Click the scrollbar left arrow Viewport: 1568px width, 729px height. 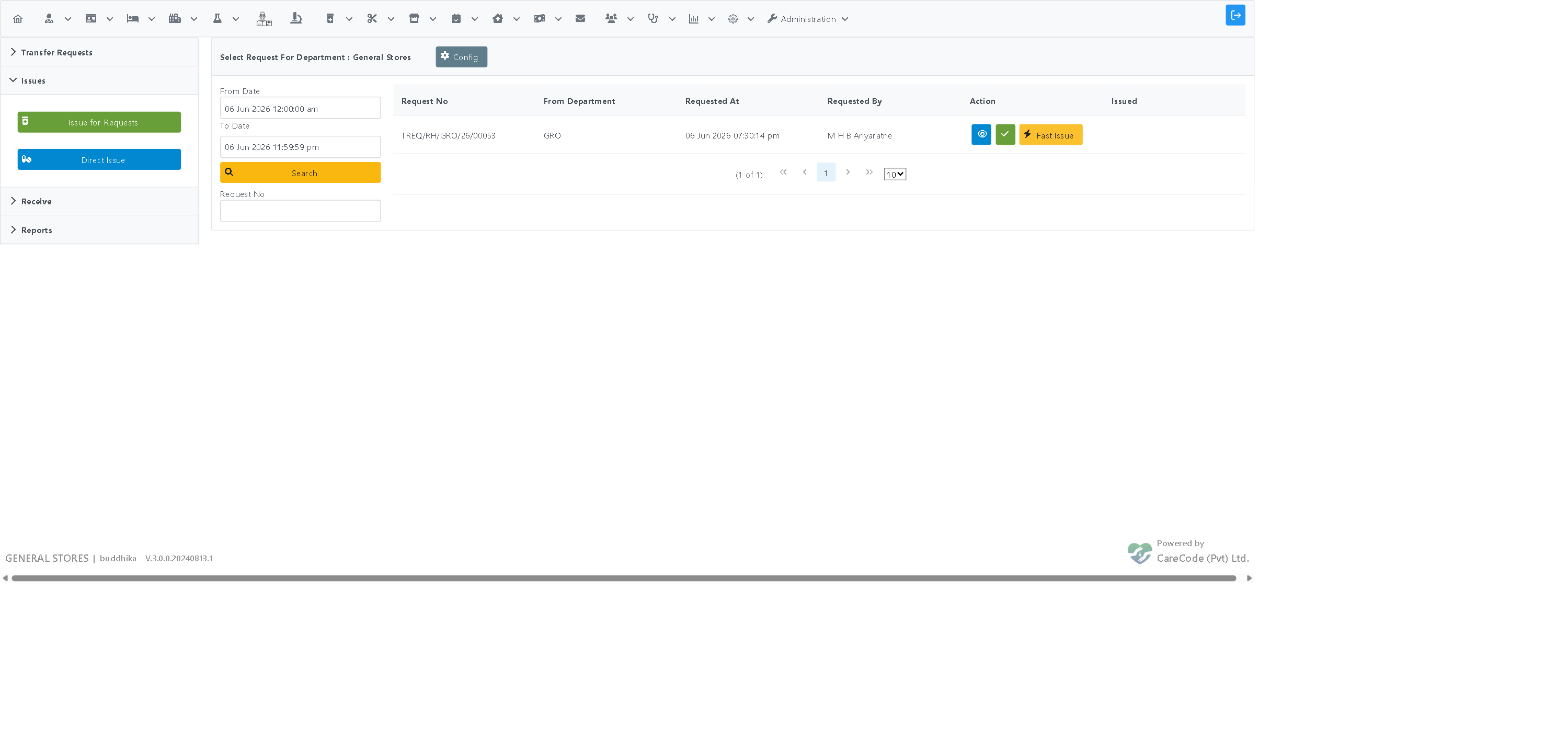tap(5, 578)
